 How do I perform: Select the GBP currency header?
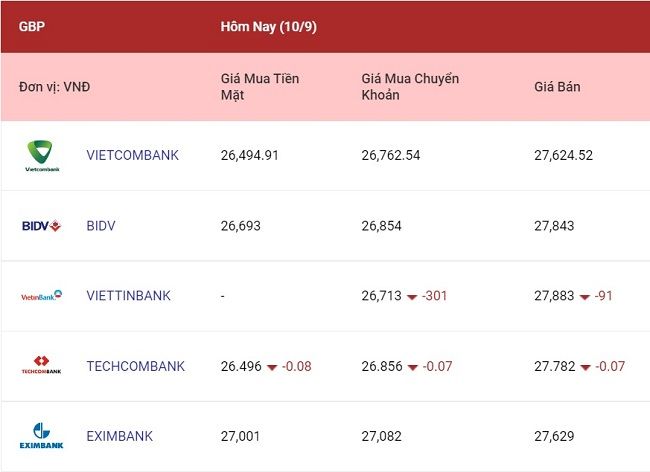32,27
